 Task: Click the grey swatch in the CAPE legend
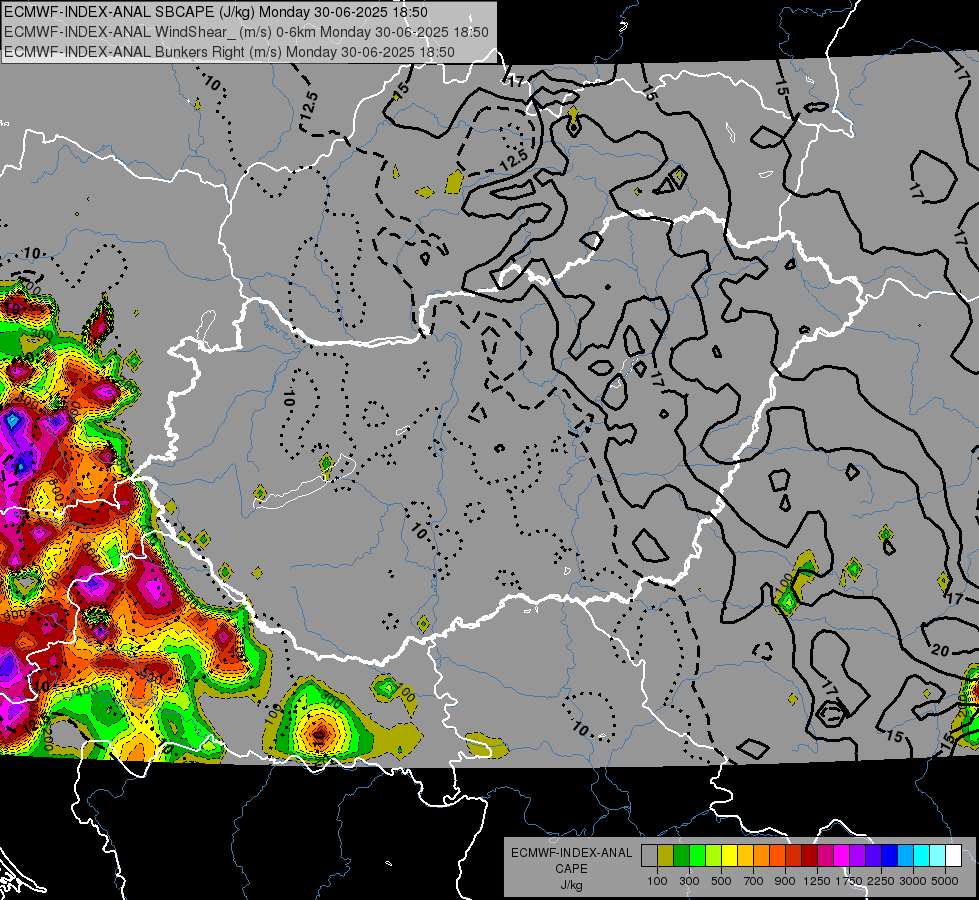(x=649, y=856)
